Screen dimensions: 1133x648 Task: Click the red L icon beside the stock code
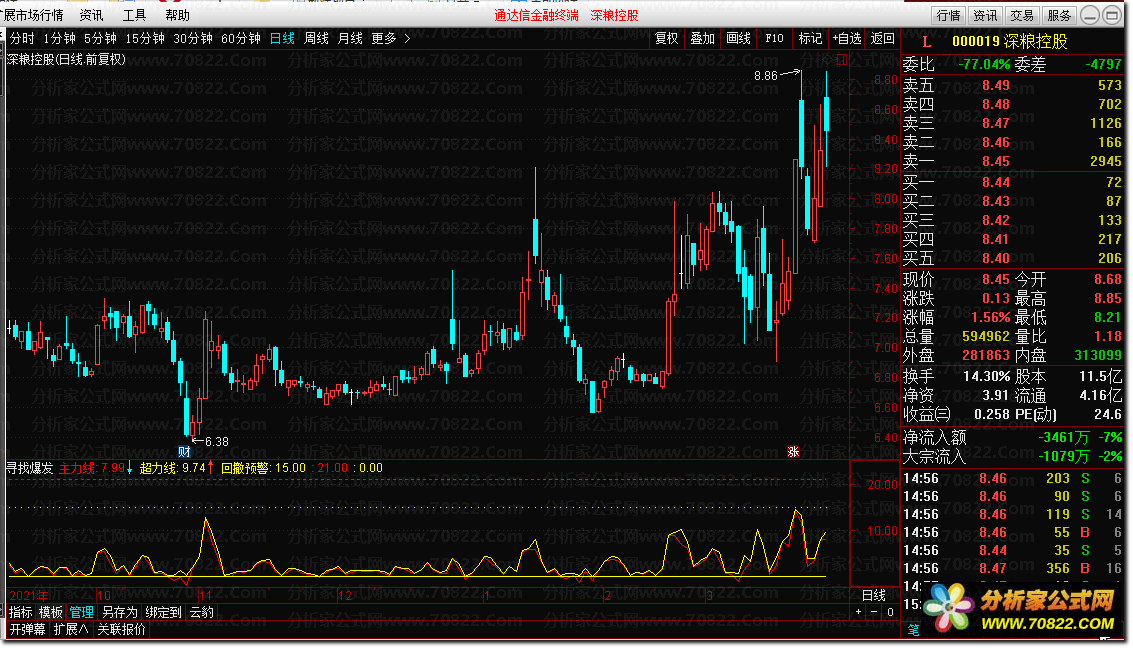click(926, 42)
